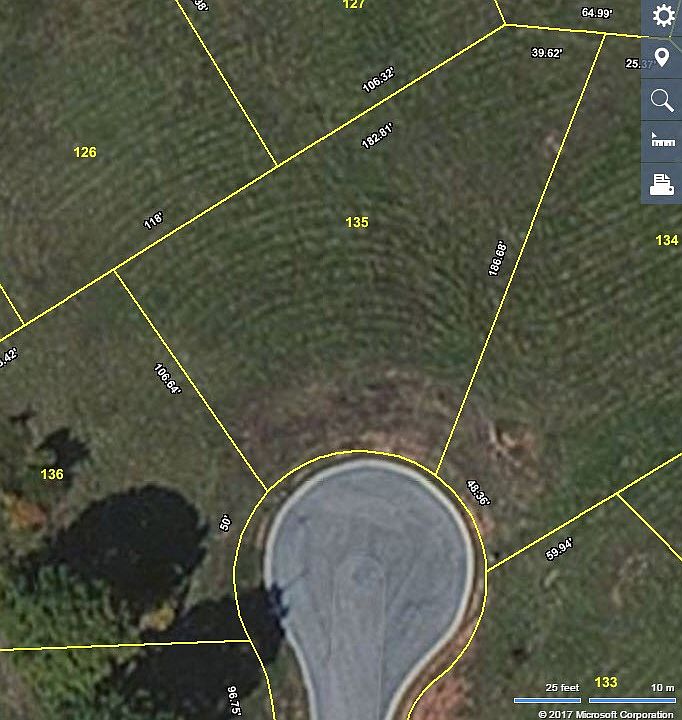Select parcel label 134

pos(667,240)
